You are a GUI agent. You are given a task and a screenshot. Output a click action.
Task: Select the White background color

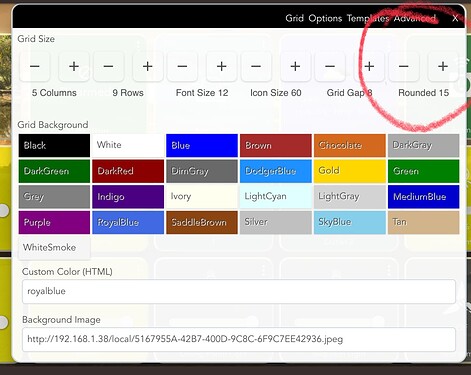click(x=128, y=145)
